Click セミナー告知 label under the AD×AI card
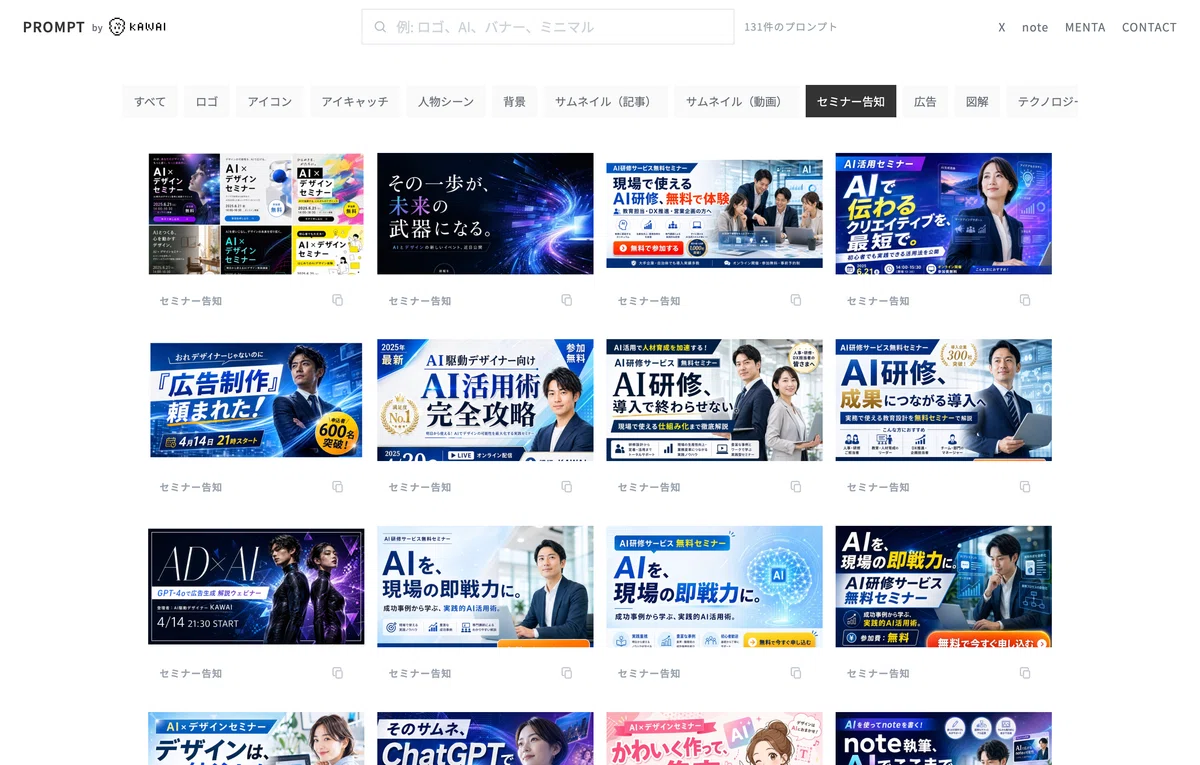The width and height of the screenshot is (1200, 765). coord(191,673)
